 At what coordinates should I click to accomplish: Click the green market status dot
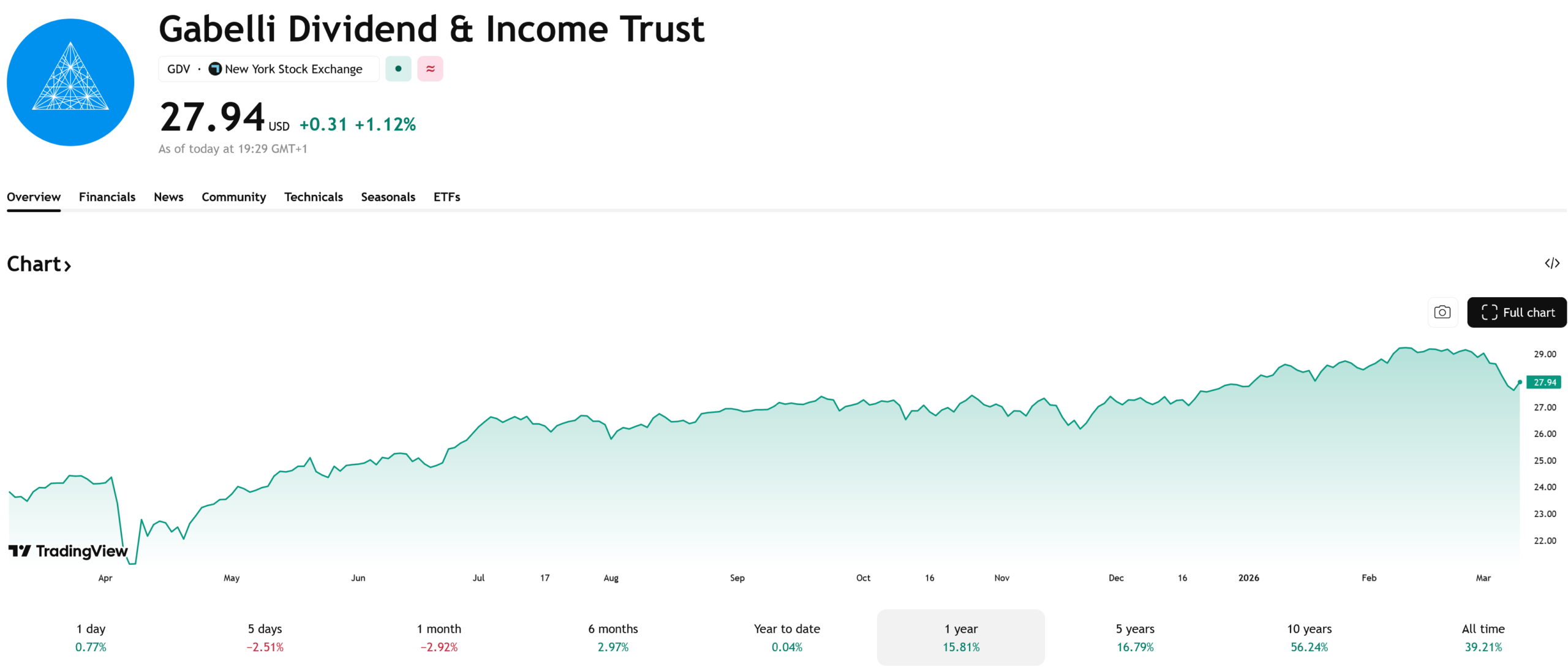pyautogui.click(x=398, y=69)
